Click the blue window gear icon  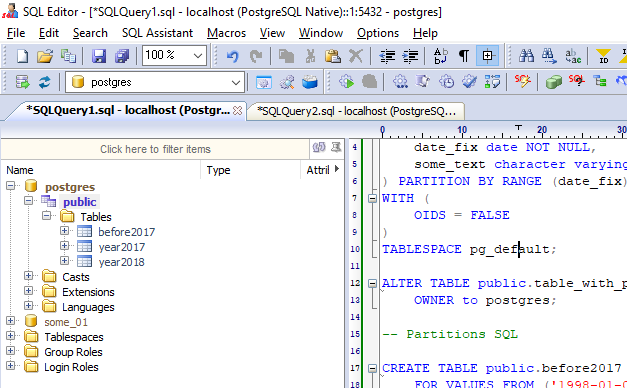(x=264, y=82)
